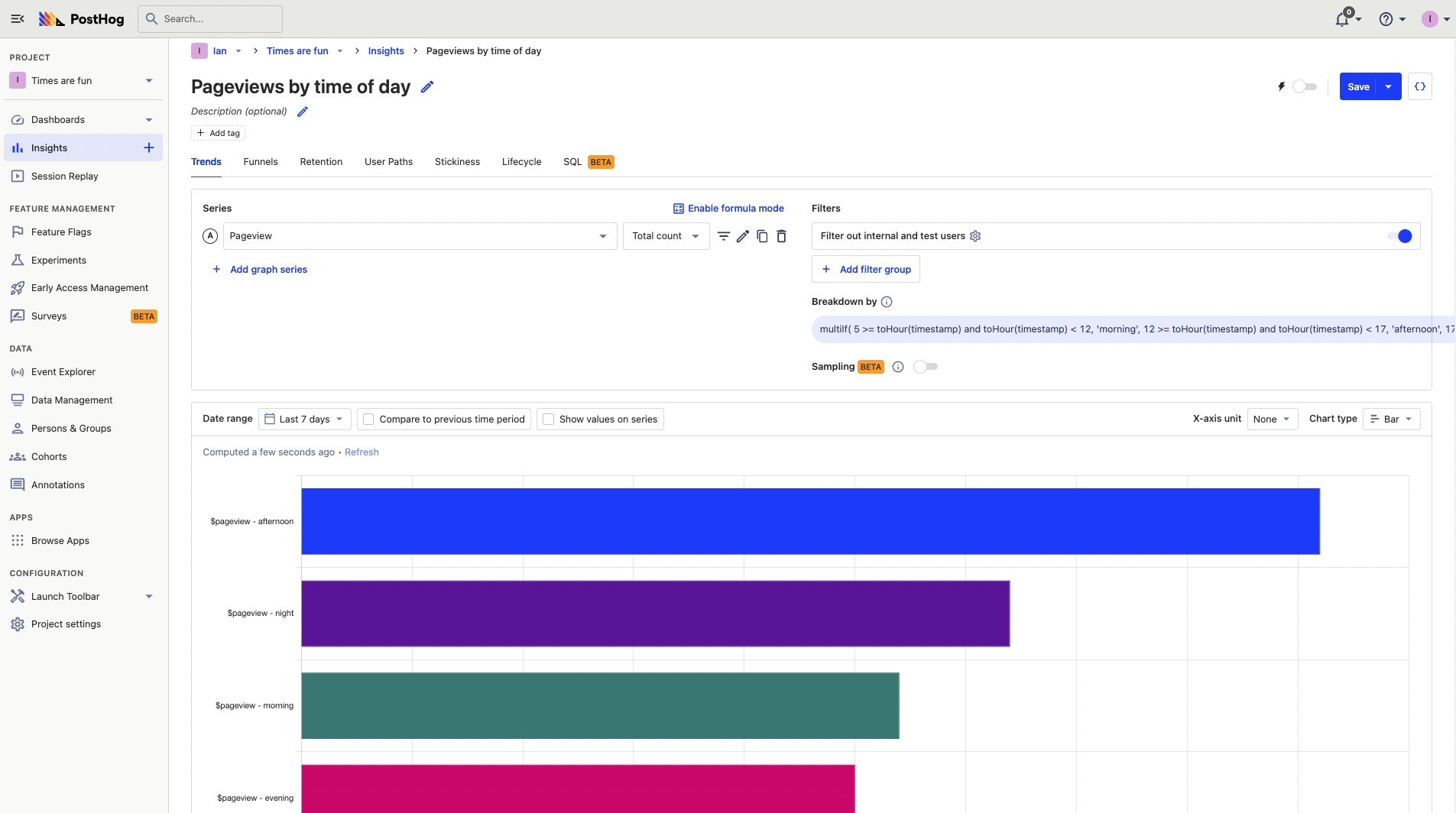This screenshot has height=813, width=1456.
Task: Check Compare to previous time period
Action: (x=368, y=419)
